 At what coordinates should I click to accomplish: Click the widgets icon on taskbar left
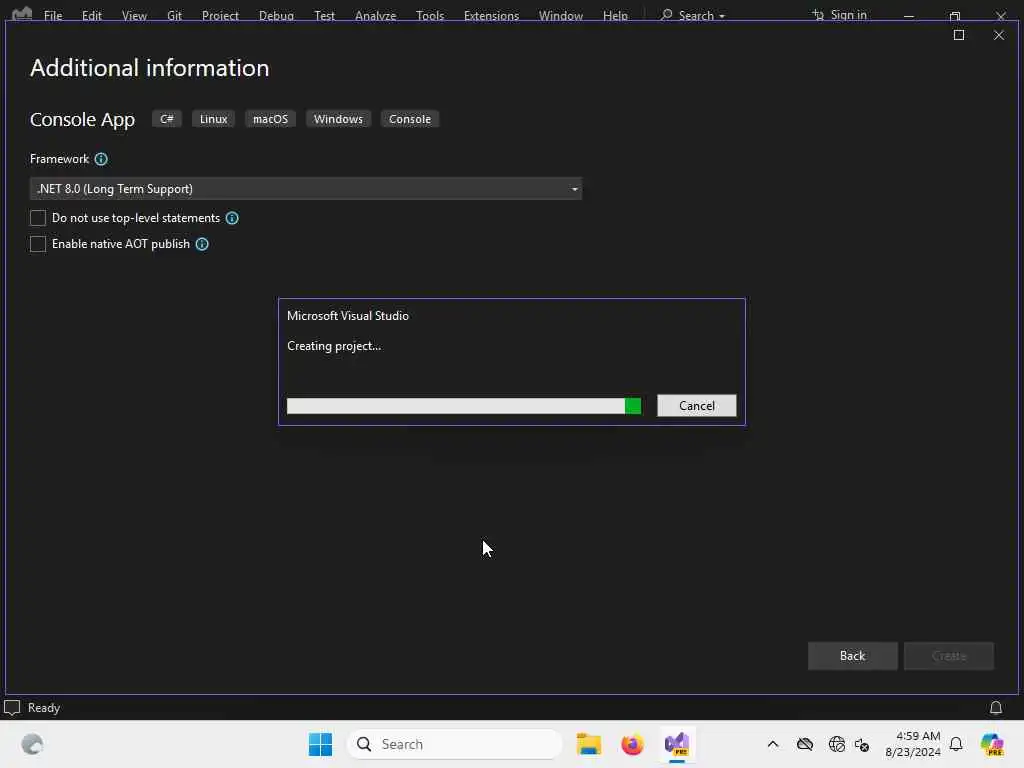(32, 744)
